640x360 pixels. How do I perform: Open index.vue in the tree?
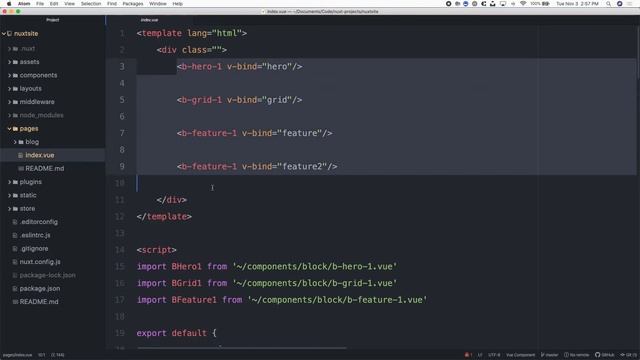pyautogui.click(x=40, y=156)
